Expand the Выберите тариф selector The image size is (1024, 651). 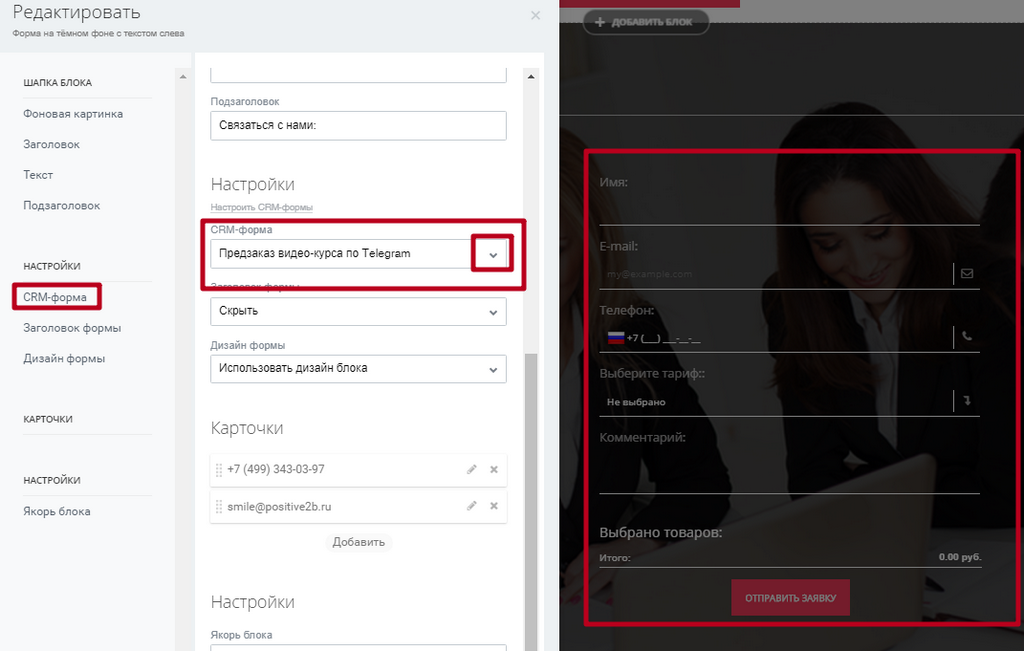coord(789,402)
